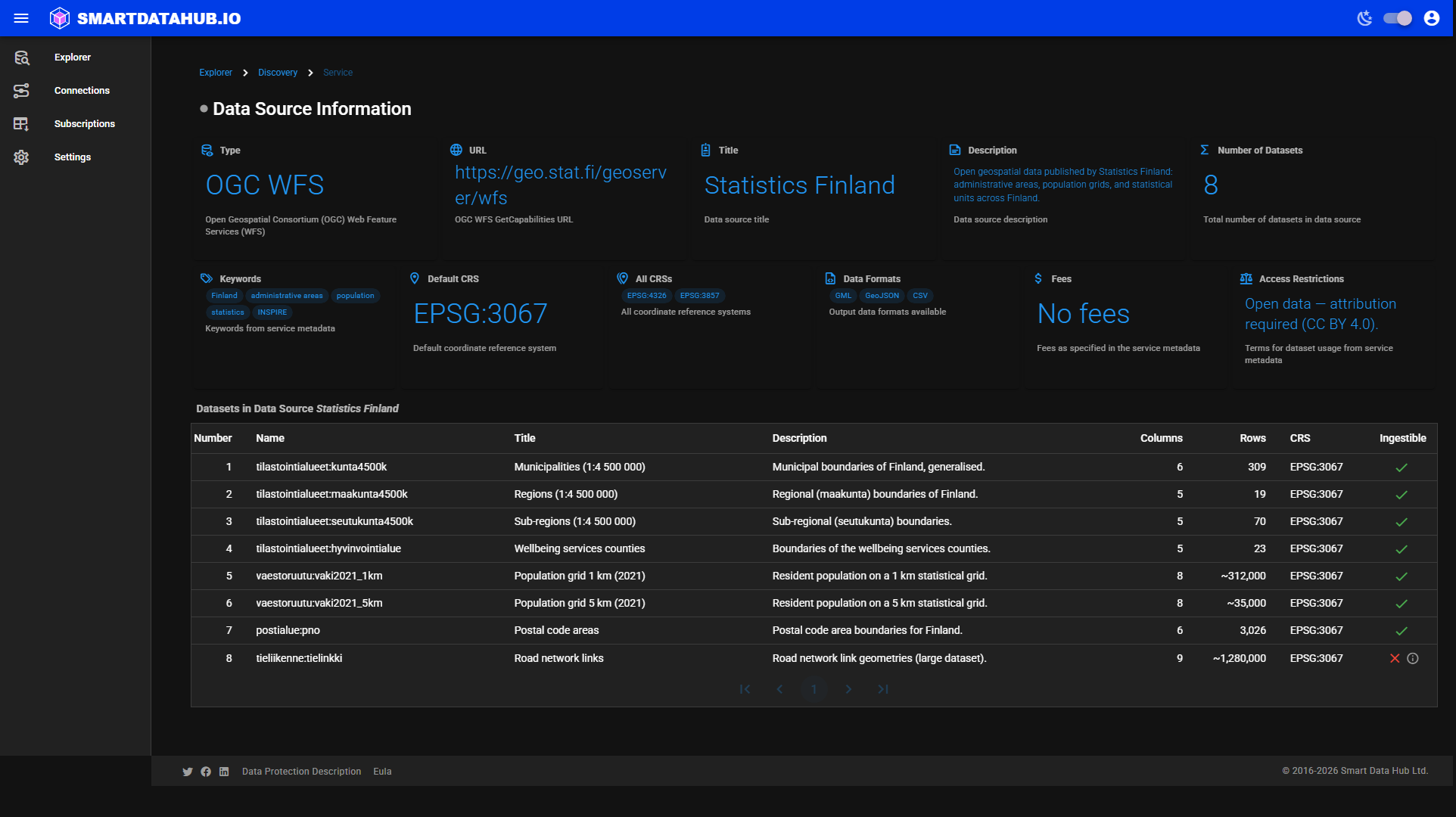Click the Keywords tag icon

207,278
